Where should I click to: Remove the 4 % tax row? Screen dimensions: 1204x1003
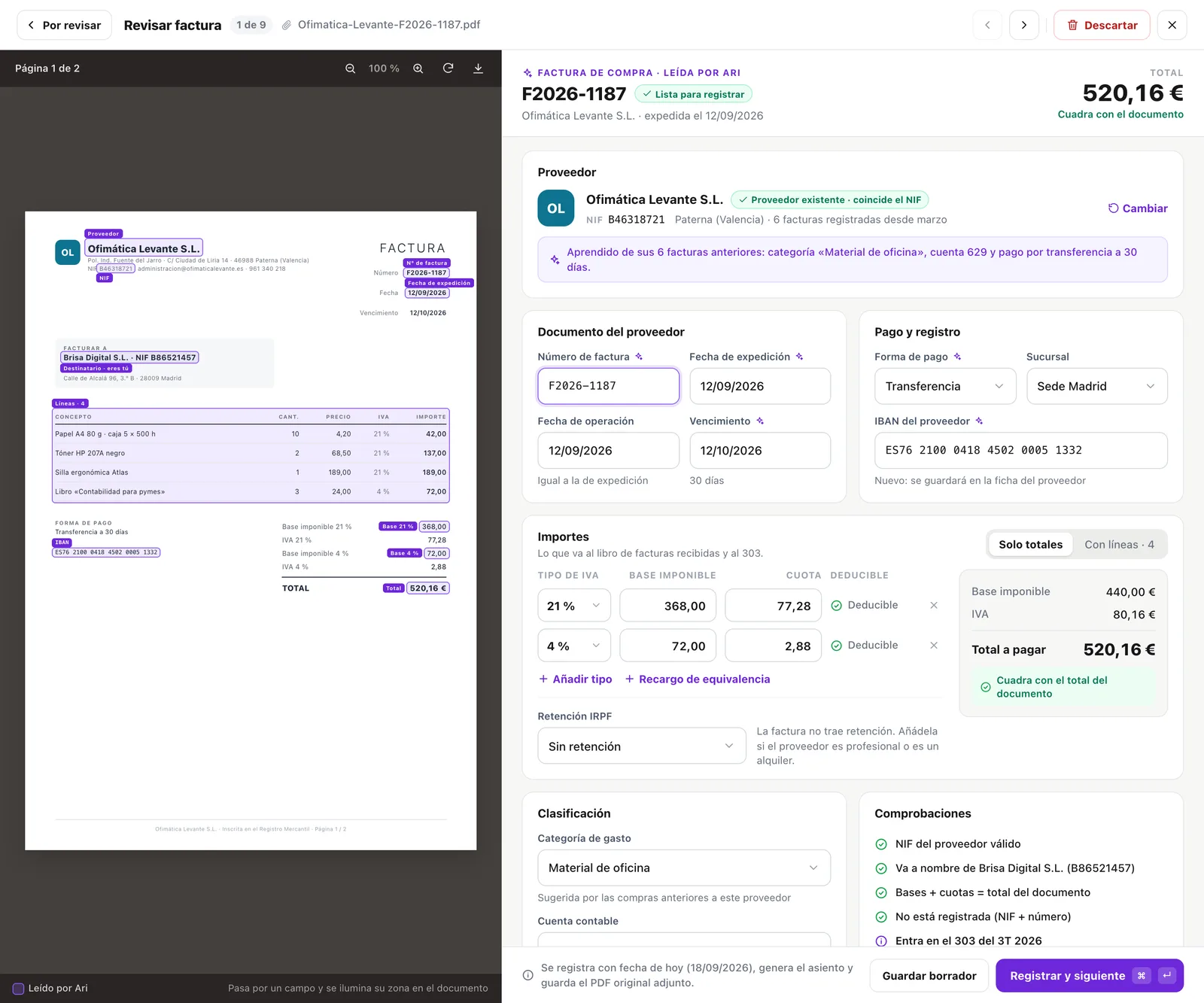coord(934,645)
